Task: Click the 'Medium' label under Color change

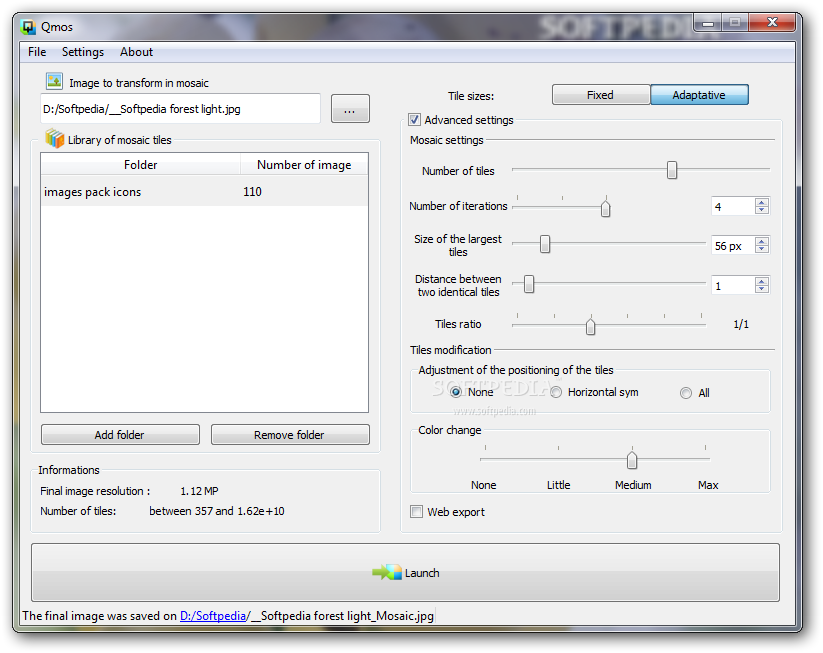Action: [x=633, y=485]
